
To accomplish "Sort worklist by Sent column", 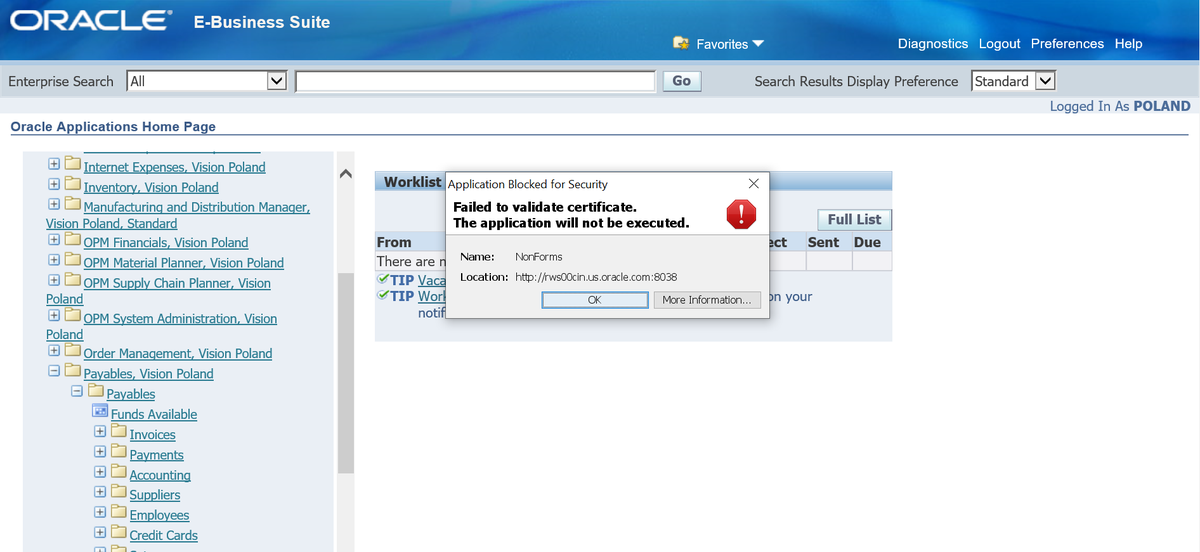I will pyautogui.click(x=824, y=242).
